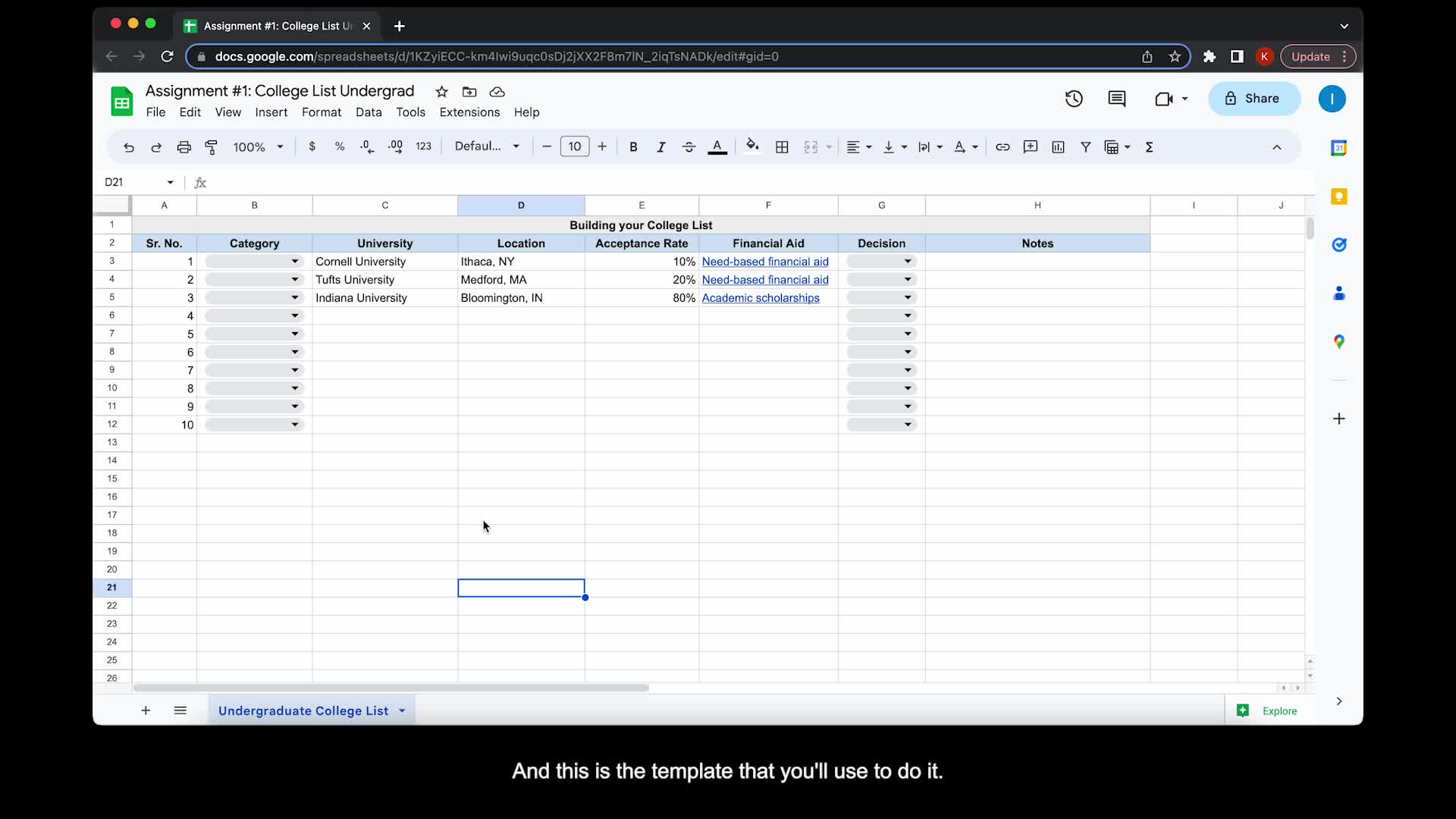
Task: Click the insert link icon
Action: pyautogui.click(x=1003, y=147)
